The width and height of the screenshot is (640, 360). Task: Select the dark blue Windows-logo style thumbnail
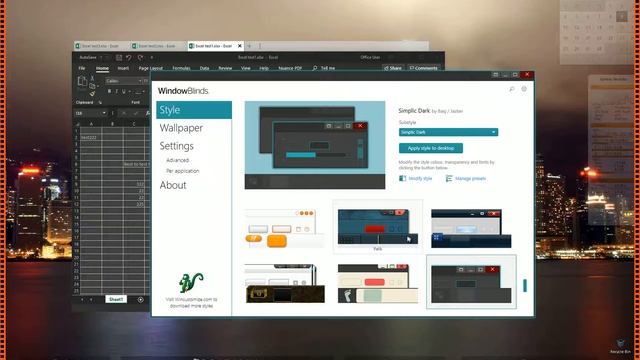[471, 229]
